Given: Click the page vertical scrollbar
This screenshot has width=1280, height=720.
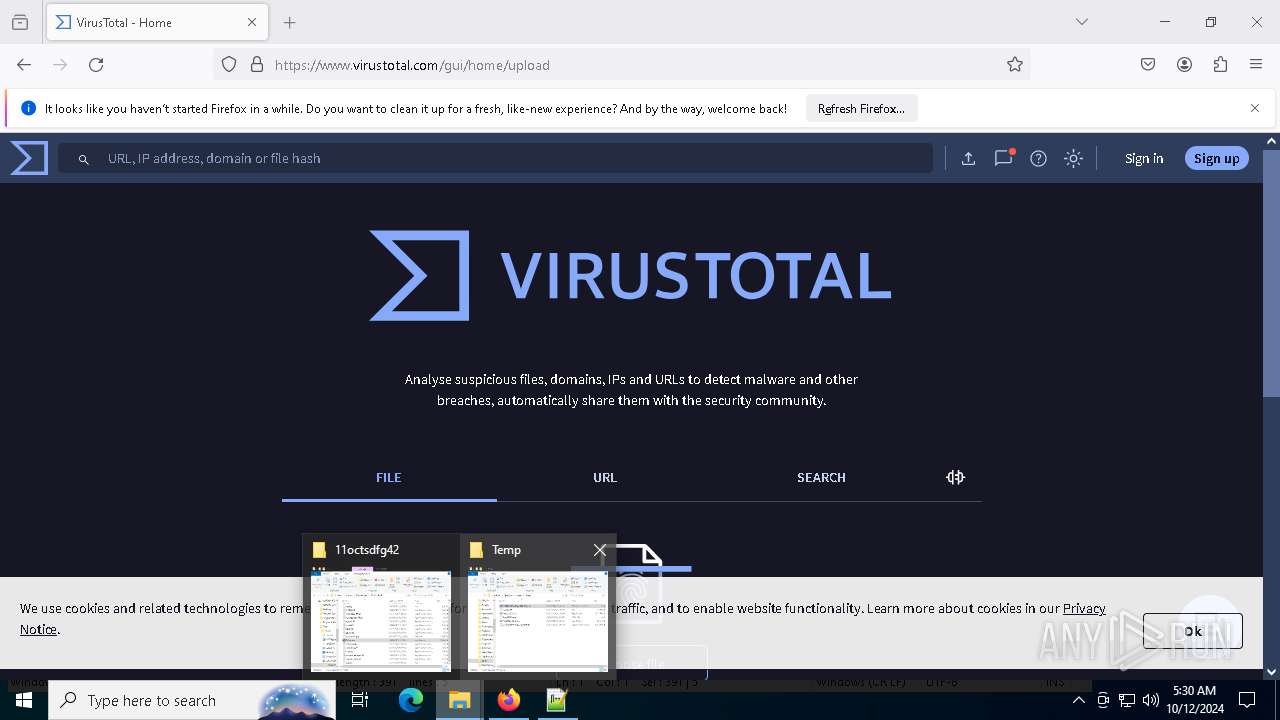Looking at the screenshot, I should pyautogui.click(x=1271, y=272).
